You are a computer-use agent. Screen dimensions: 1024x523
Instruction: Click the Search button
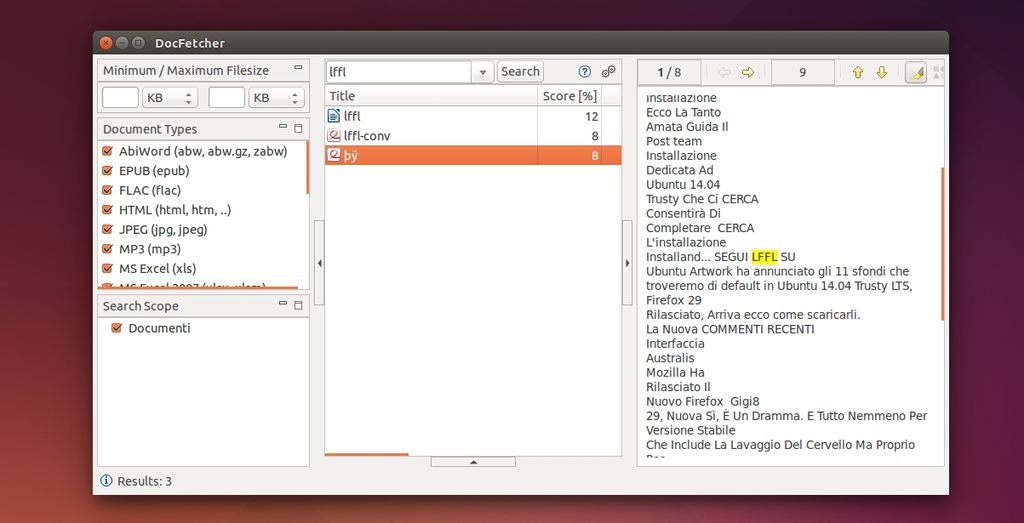[x=520, y=72]
